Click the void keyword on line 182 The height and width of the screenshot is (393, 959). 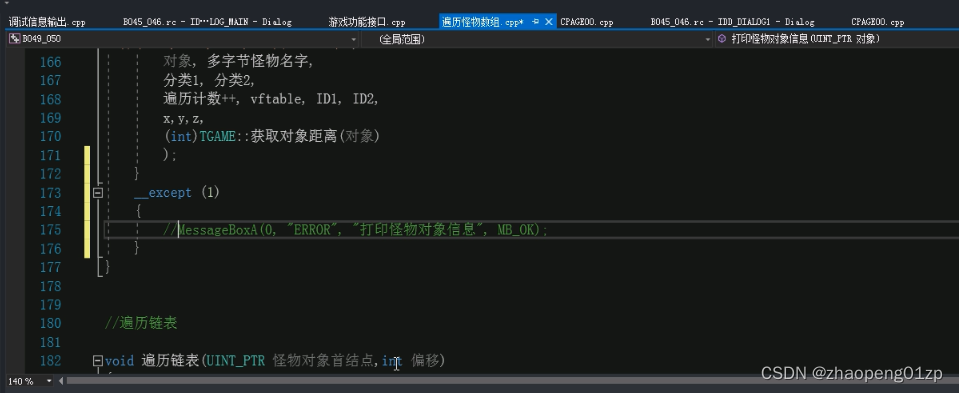[119, 361]
